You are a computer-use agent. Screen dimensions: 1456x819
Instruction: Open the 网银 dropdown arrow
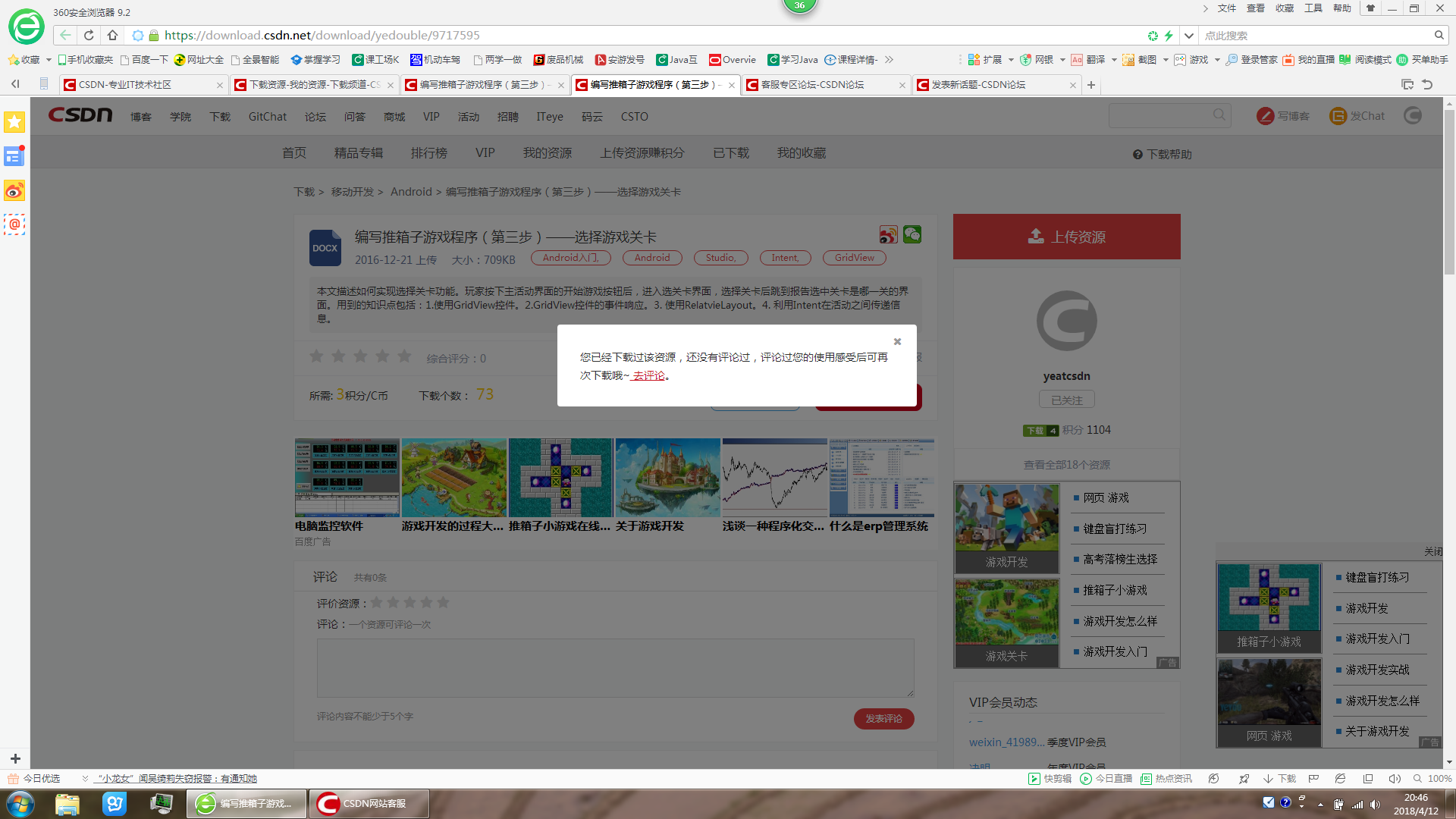click(1062, 60)
